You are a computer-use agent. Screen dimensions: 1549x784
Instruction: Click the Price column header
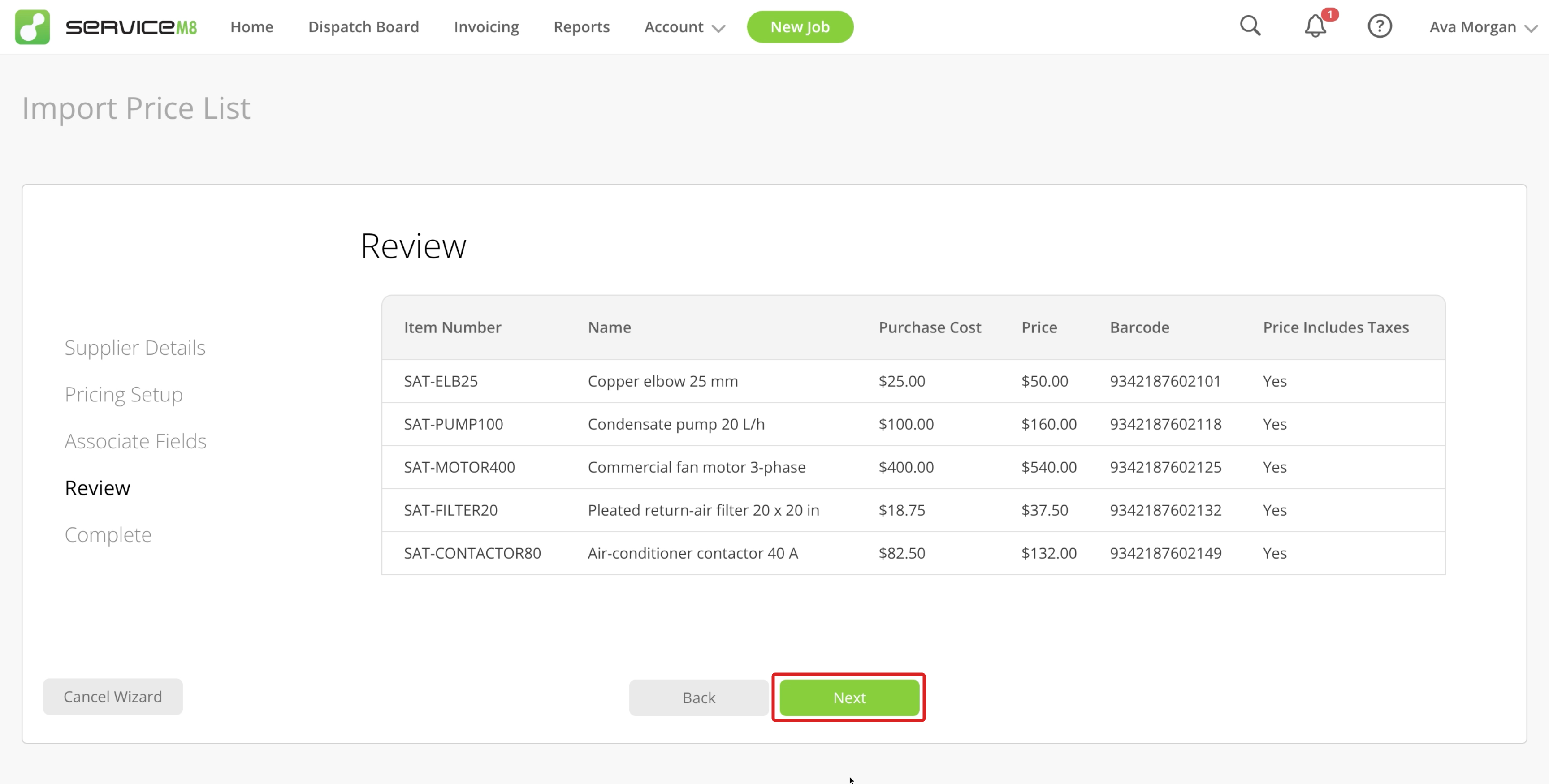(x=1039, y=327)
